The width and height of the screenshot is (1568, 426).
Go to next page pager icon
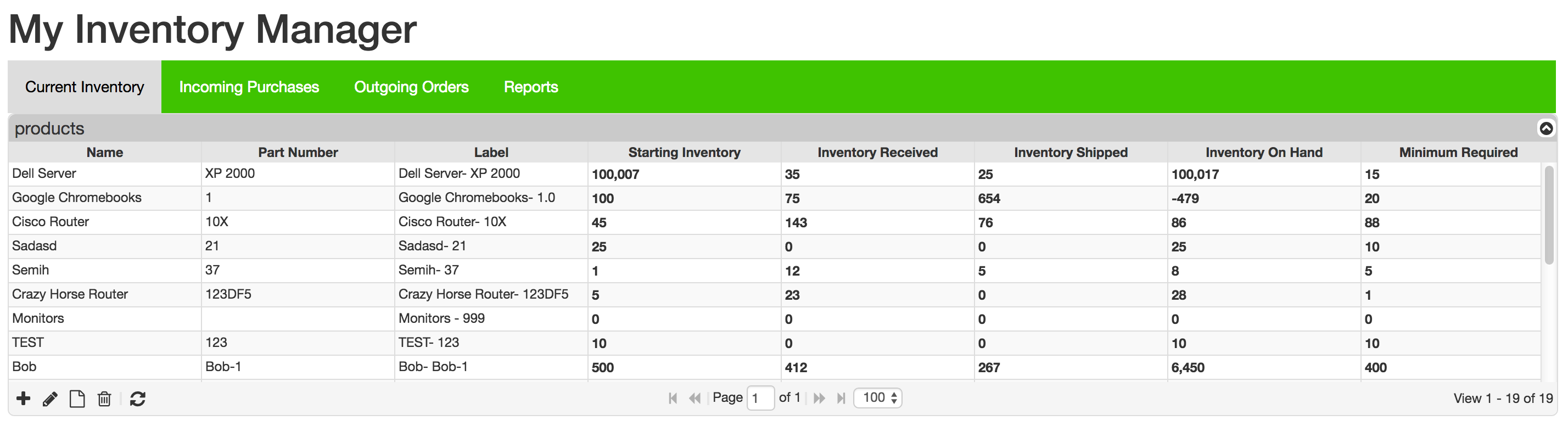(x=819, y=398)
